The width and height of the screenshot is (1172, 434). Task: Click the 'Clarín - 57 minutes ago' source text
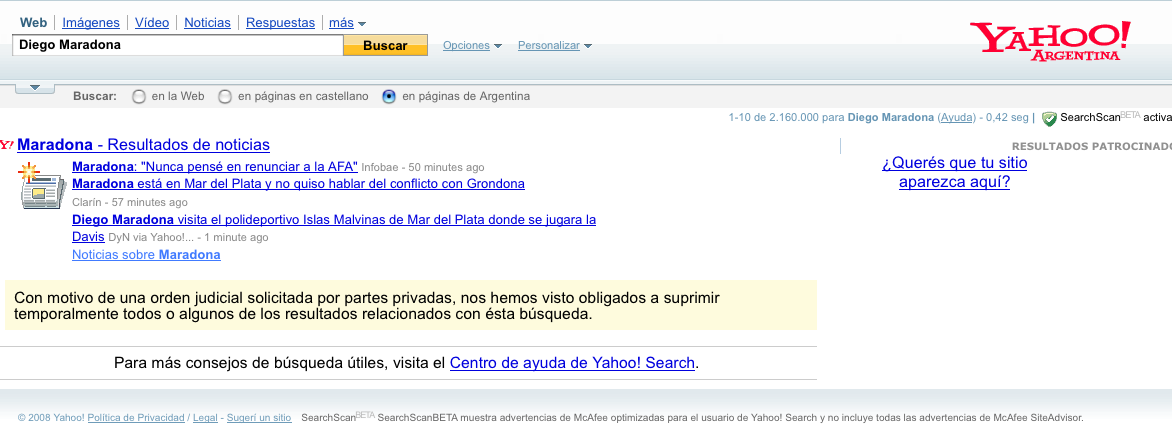tap(130, 202)
